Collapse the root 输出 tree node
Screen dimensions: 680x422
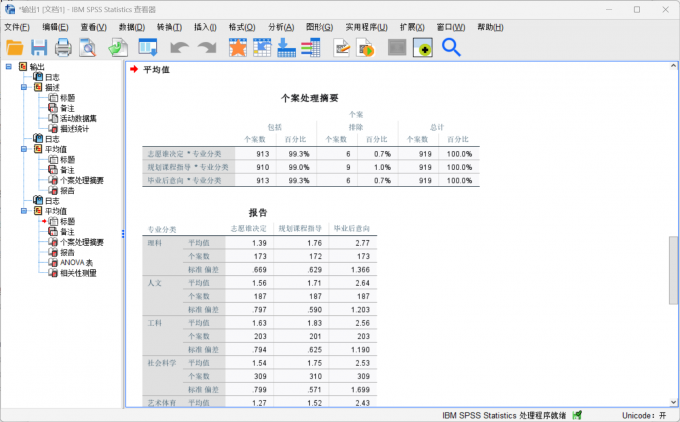tap(9, 67)
